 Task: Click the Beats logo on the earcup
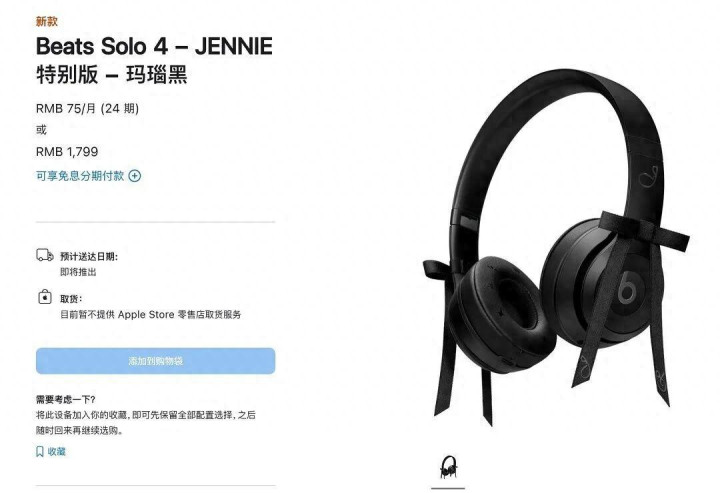(x=626, y=289)
